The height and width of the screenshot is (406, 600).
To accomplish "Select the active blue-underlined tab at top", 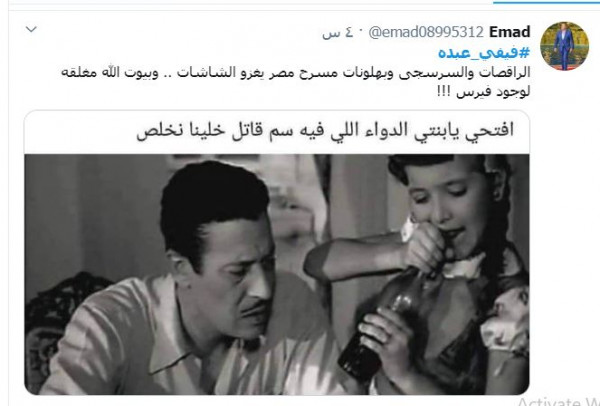I will (x=546, y=2).
